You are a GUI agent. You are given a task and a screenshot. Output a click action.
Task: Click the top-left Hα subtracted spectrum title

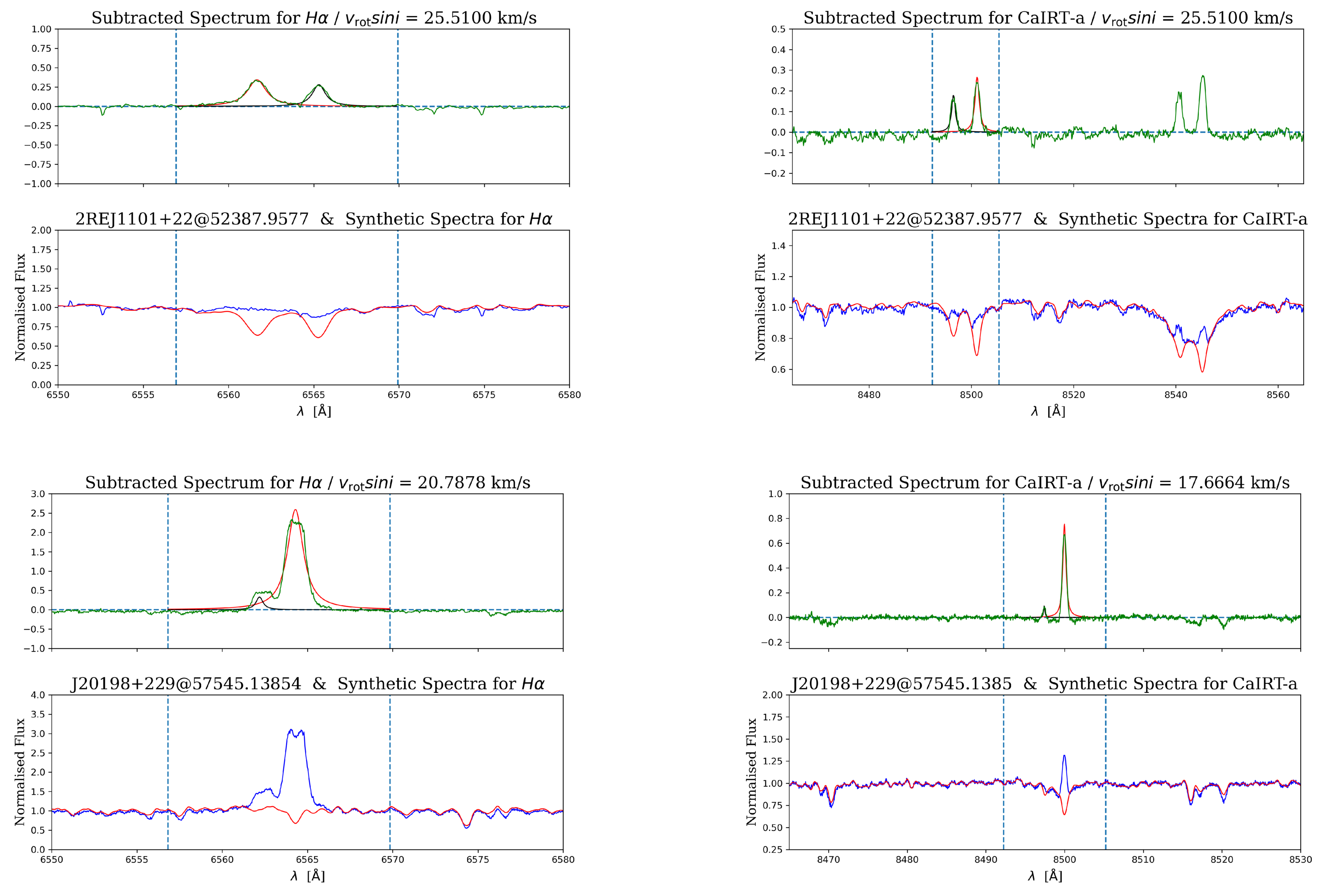pos(314,18)
